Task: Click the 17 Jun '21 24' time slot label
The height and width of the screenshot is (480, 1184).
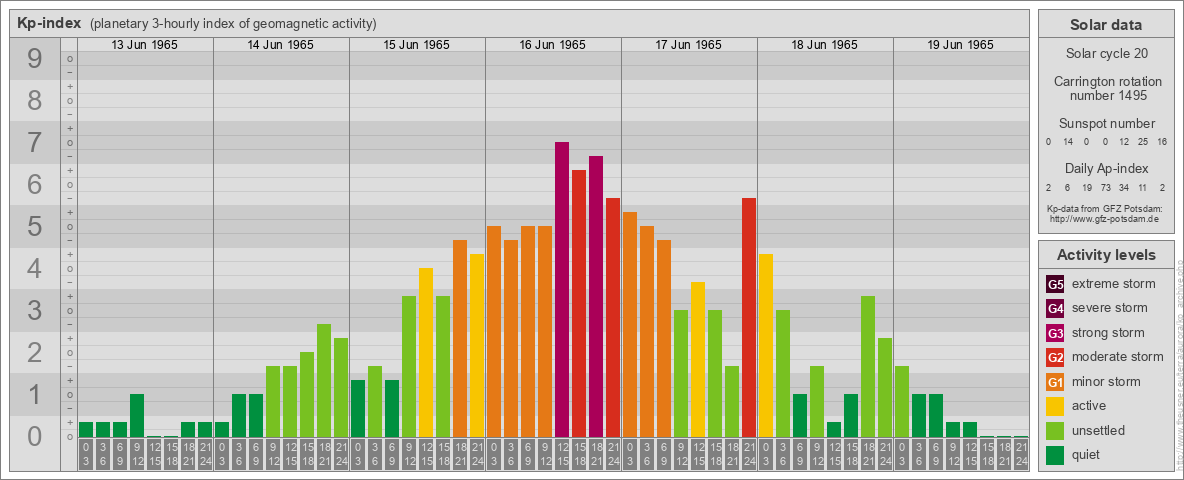Action: [749, 454]
